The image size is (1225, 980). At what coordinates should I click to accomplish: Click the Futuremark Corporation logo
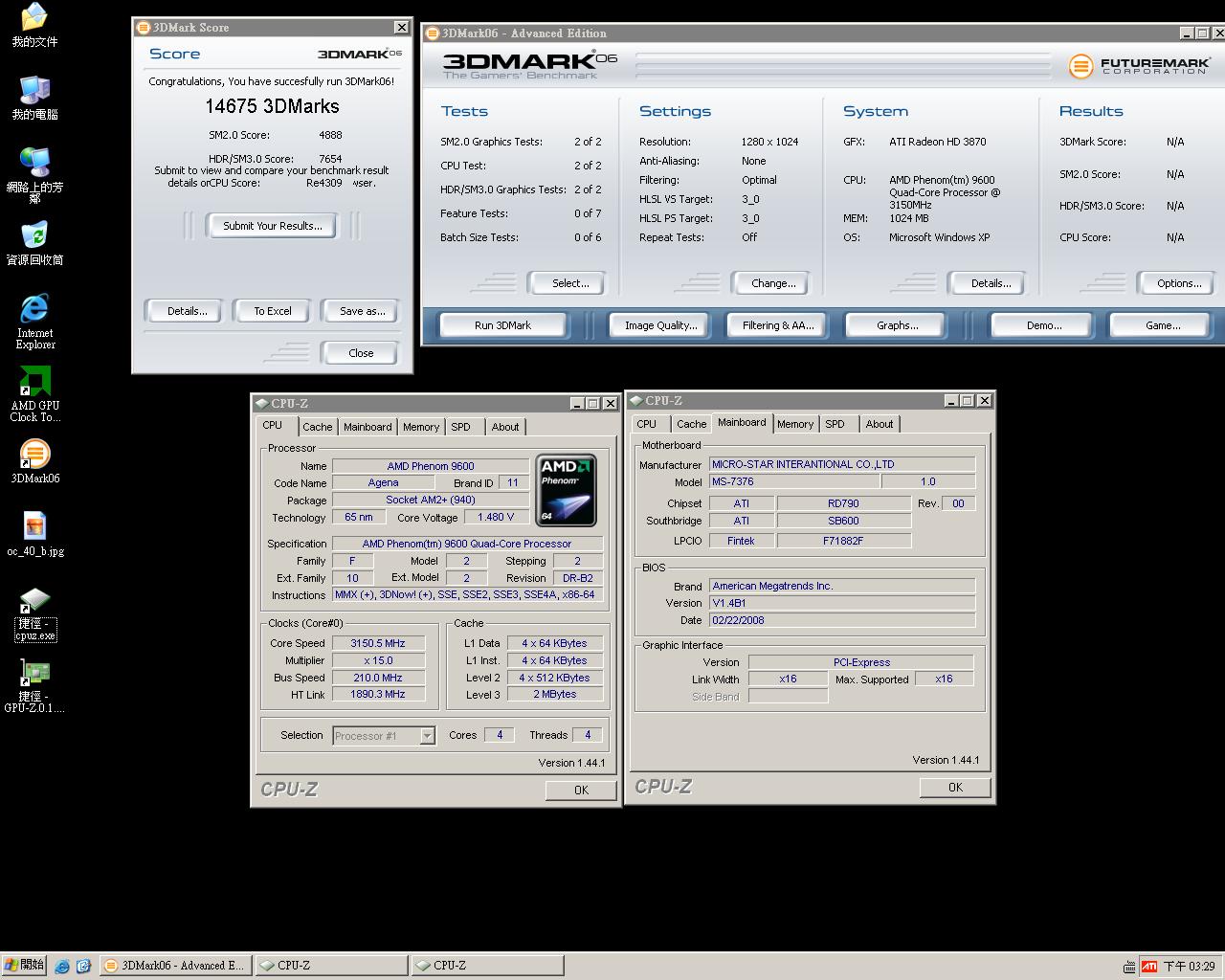[x=1139, y=66]
